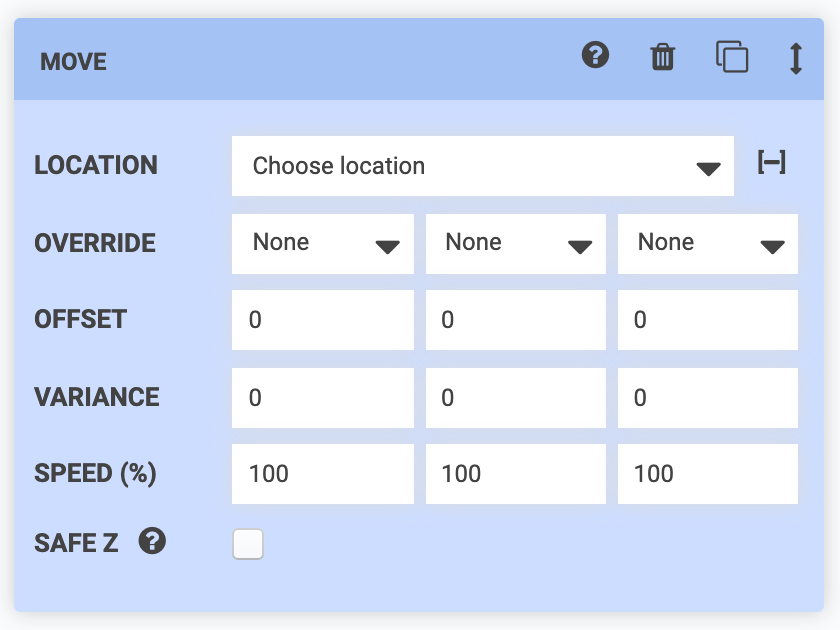
Task: Click the LOCATION label
Action: tap(96, 165)
